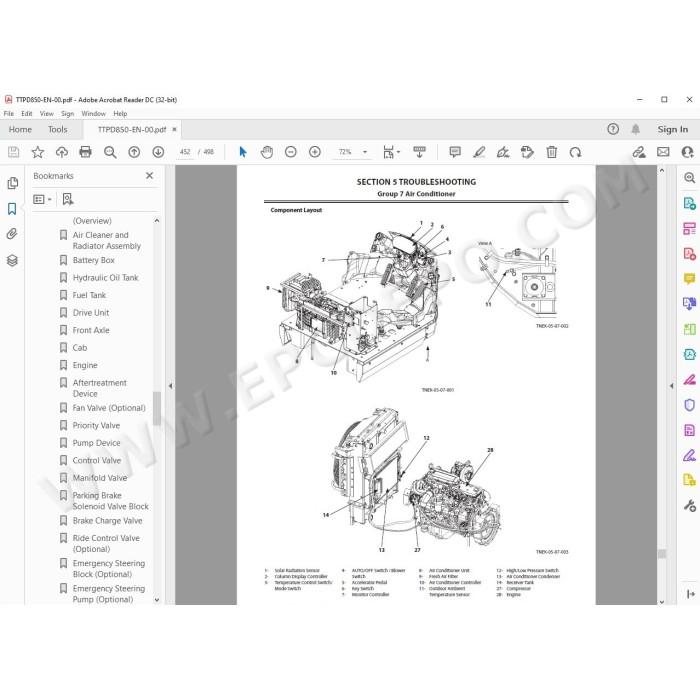Activate the Hand pan tool
Screen dimensions: 700x700
[267, 152]
